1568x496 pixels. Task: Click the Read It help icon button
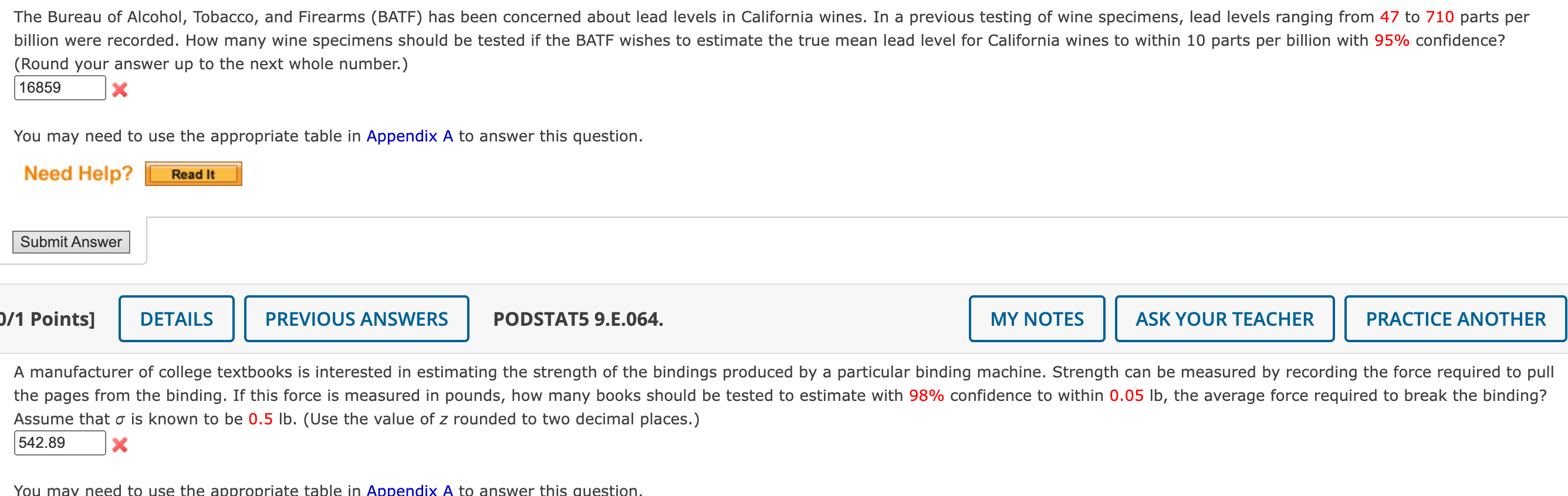pos(193,173)
